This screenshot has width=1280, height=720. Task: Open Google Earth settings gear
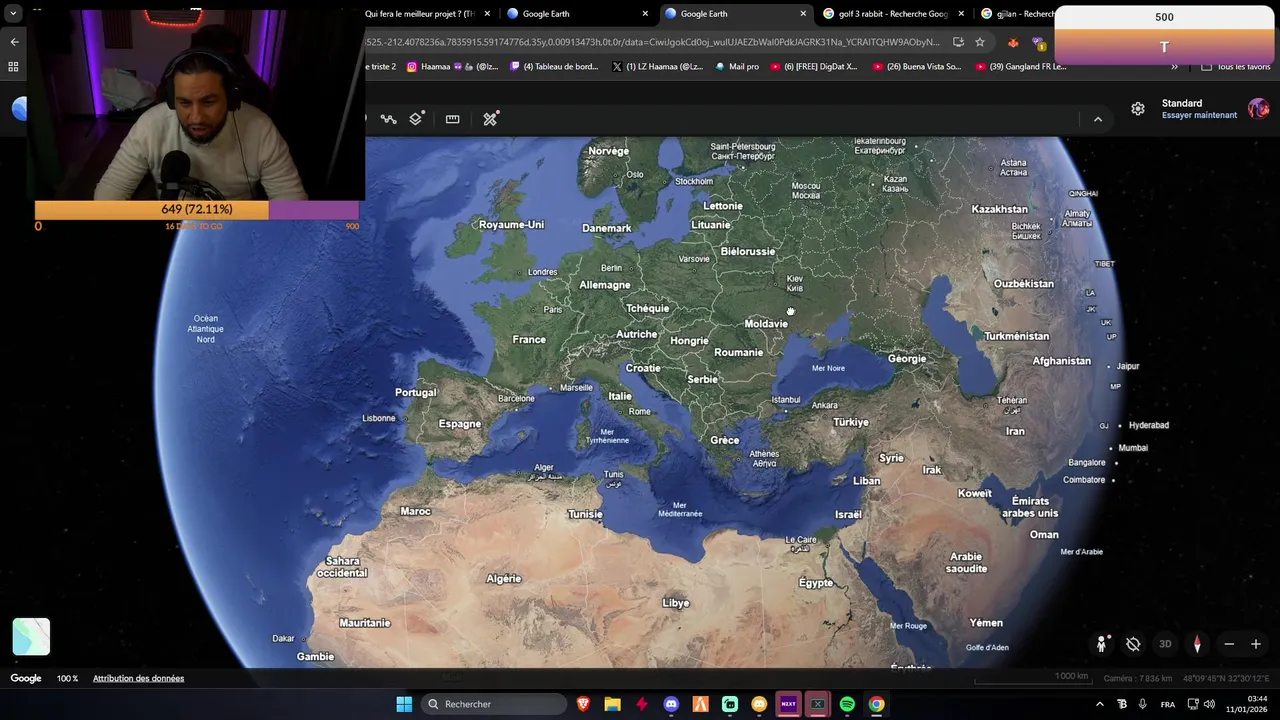click(x=1138, y=109)
